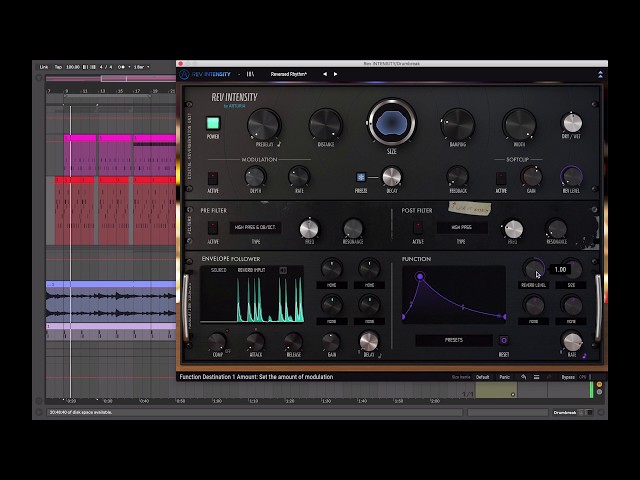Load the next preset with right arrow
The width and height of the screenshot is (640, 480).
(336, 74)
